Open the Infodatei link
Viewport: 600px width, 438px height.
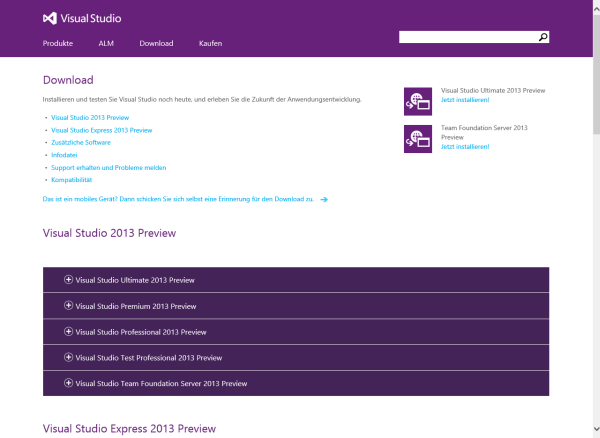(64, 155)
